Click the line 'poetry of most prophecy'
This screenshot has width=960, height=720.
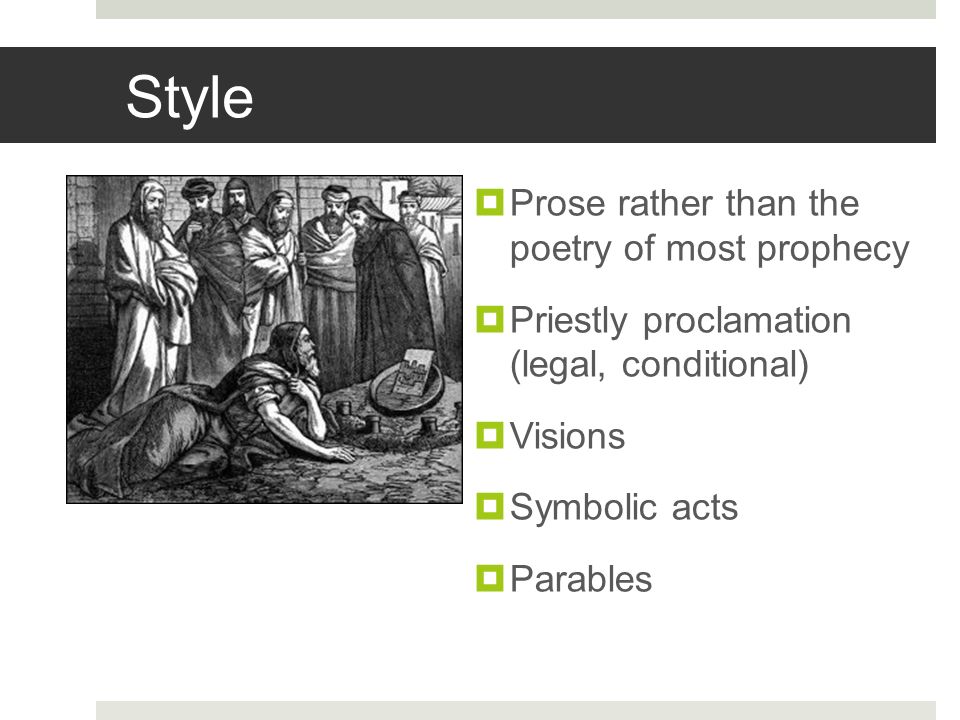point(709,249)
